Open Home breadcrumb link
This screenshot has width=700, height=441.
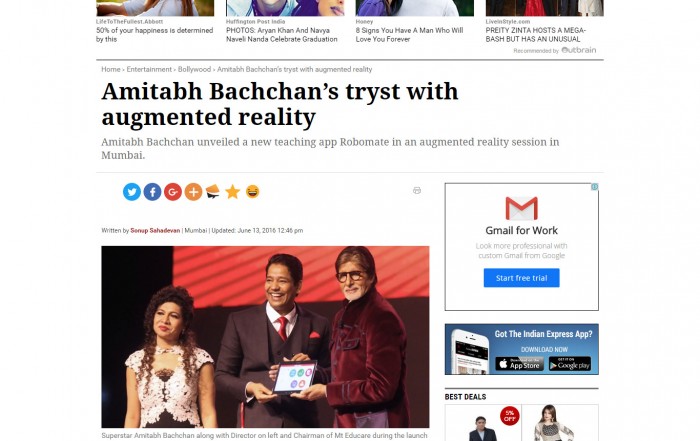tap(111, 69)
